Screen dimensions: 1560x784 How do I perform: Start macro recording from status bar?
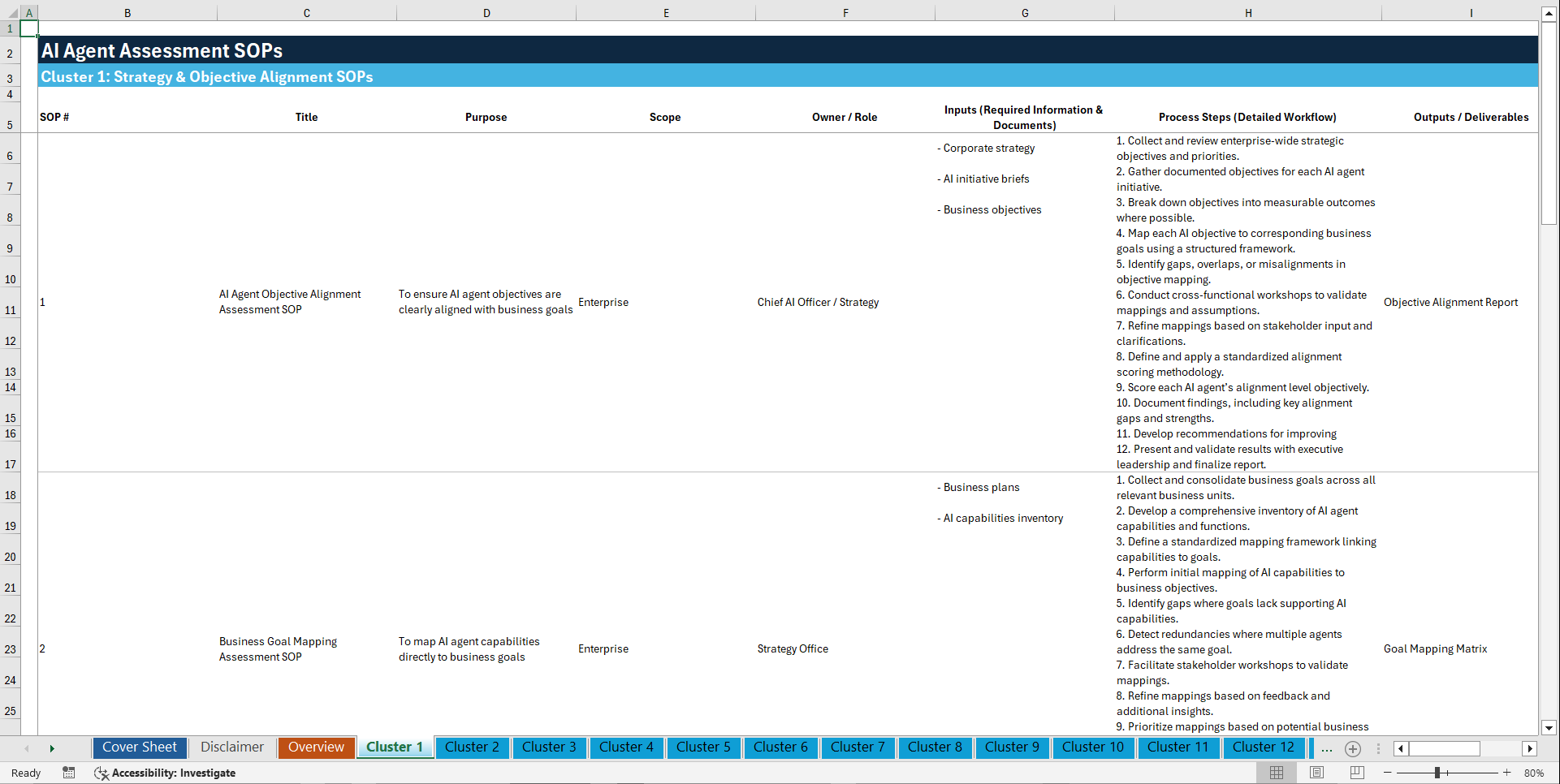pyautogui.click(x=69, y=773)
